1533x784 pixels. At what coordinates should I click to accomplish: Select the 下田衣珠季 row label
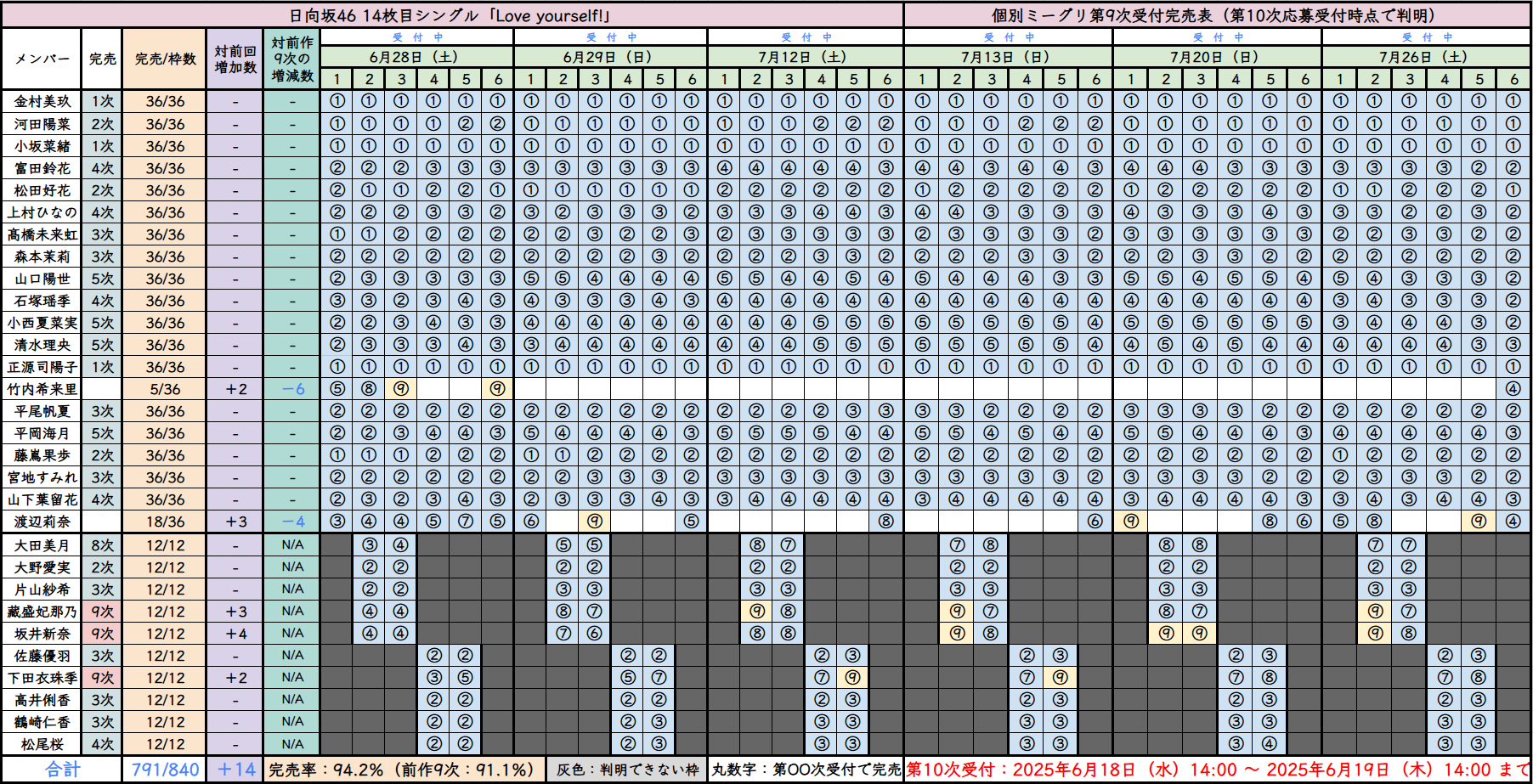click(42, 678)
